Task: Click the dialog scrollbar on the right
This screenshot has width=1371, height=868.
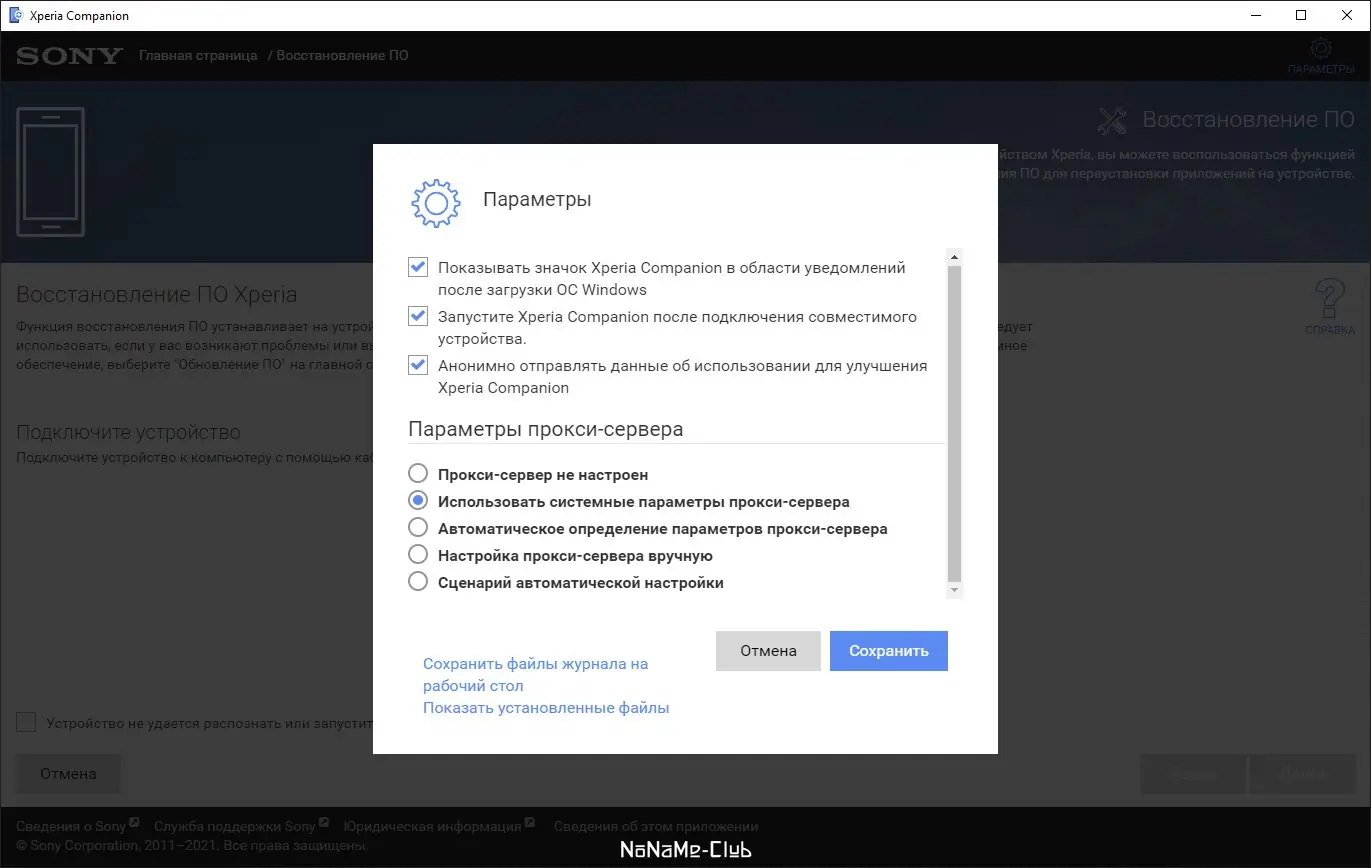Action: click(954, 420)
